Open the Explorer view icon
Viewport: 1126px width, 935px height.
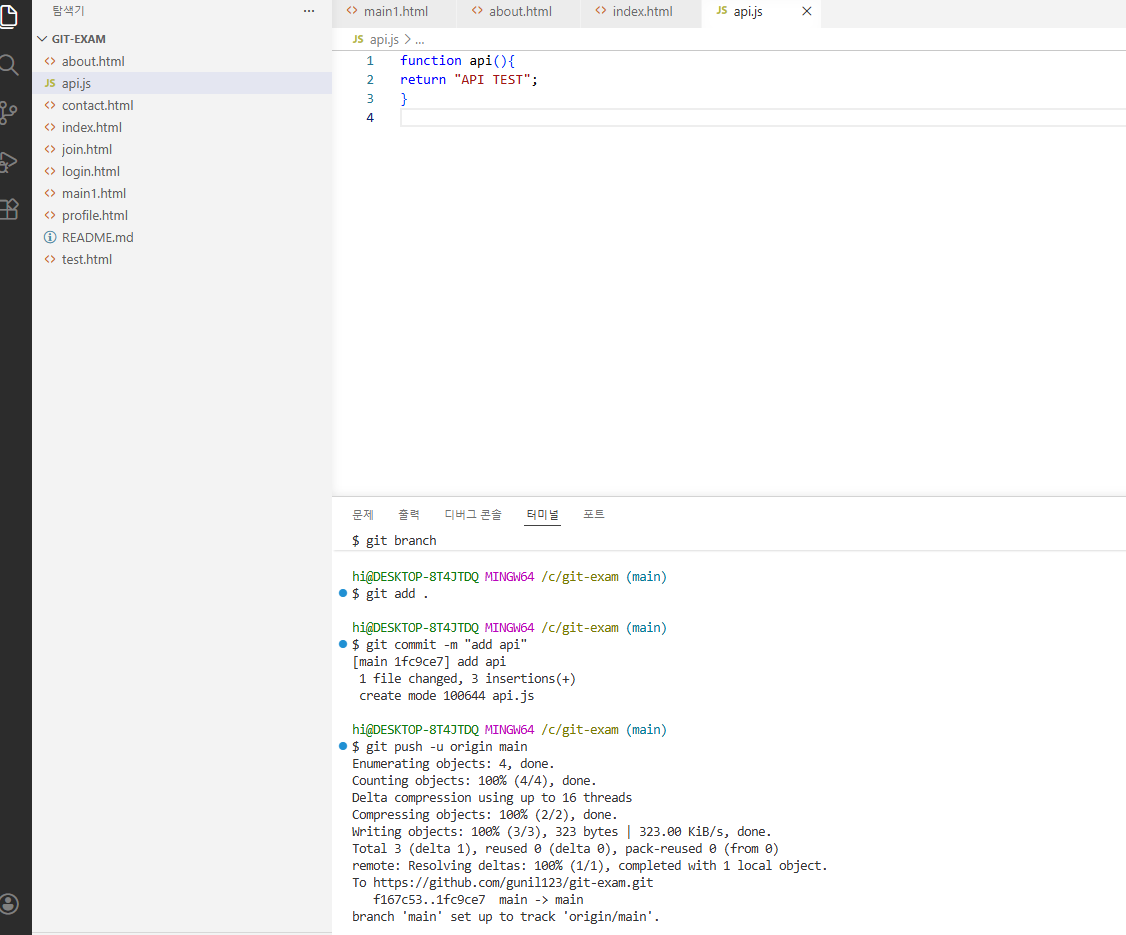[9, 16]
